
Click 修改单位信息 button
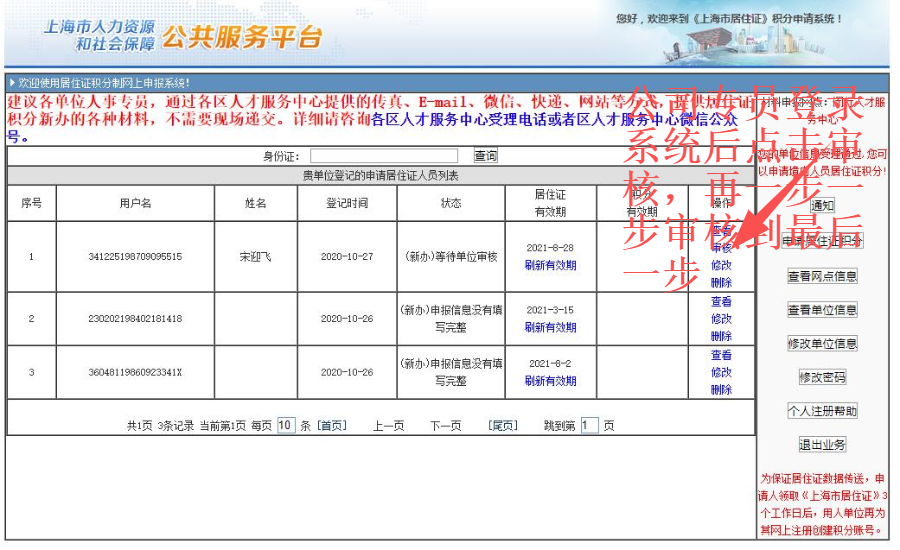[x=823, y=343]
